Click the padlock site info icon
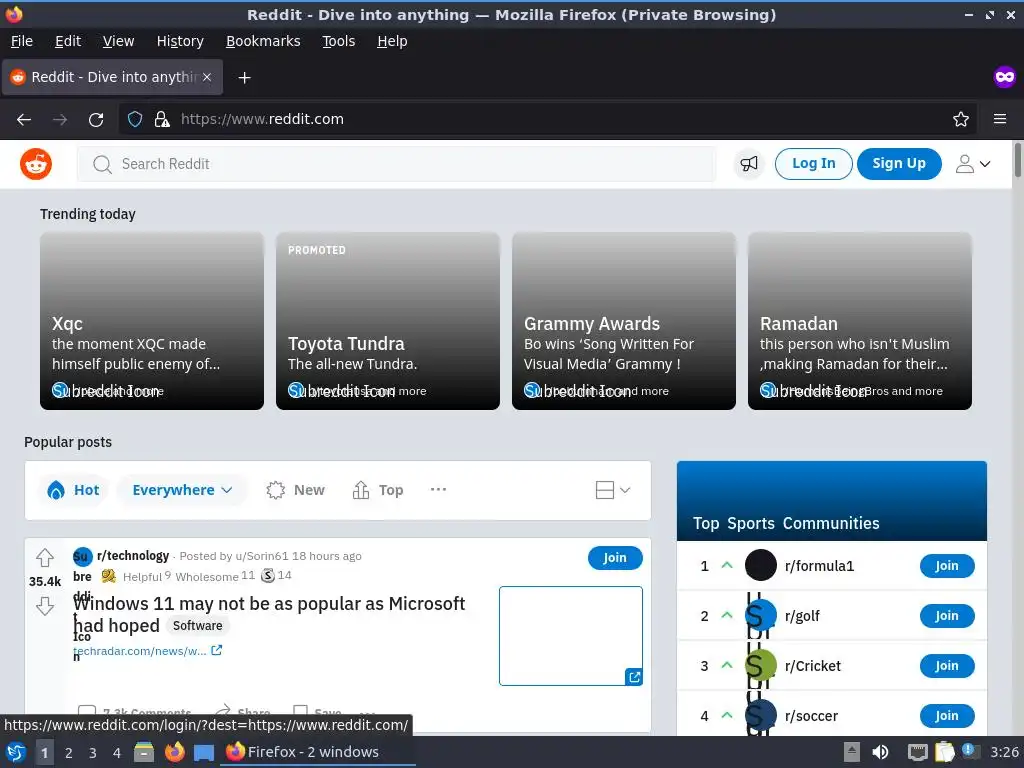 tap(161, 119)
